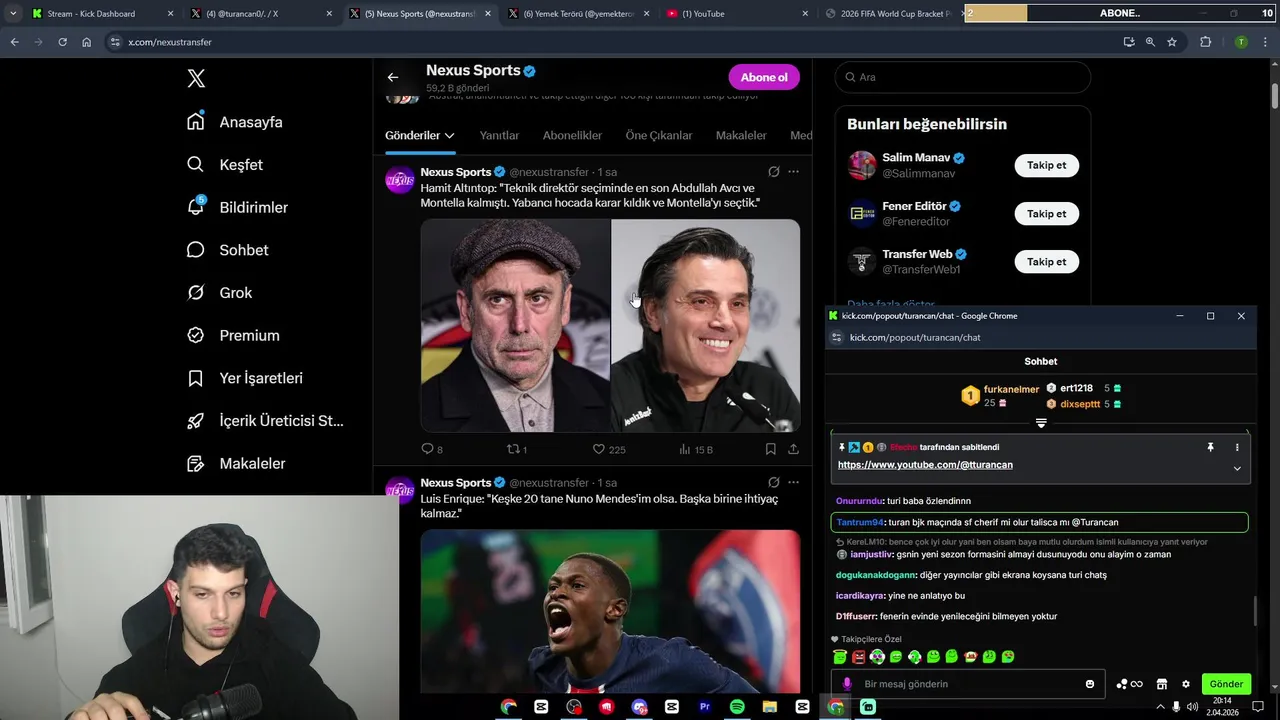
Task: Open Kick chat settings gear
Action: click(x=1186, y=684)
